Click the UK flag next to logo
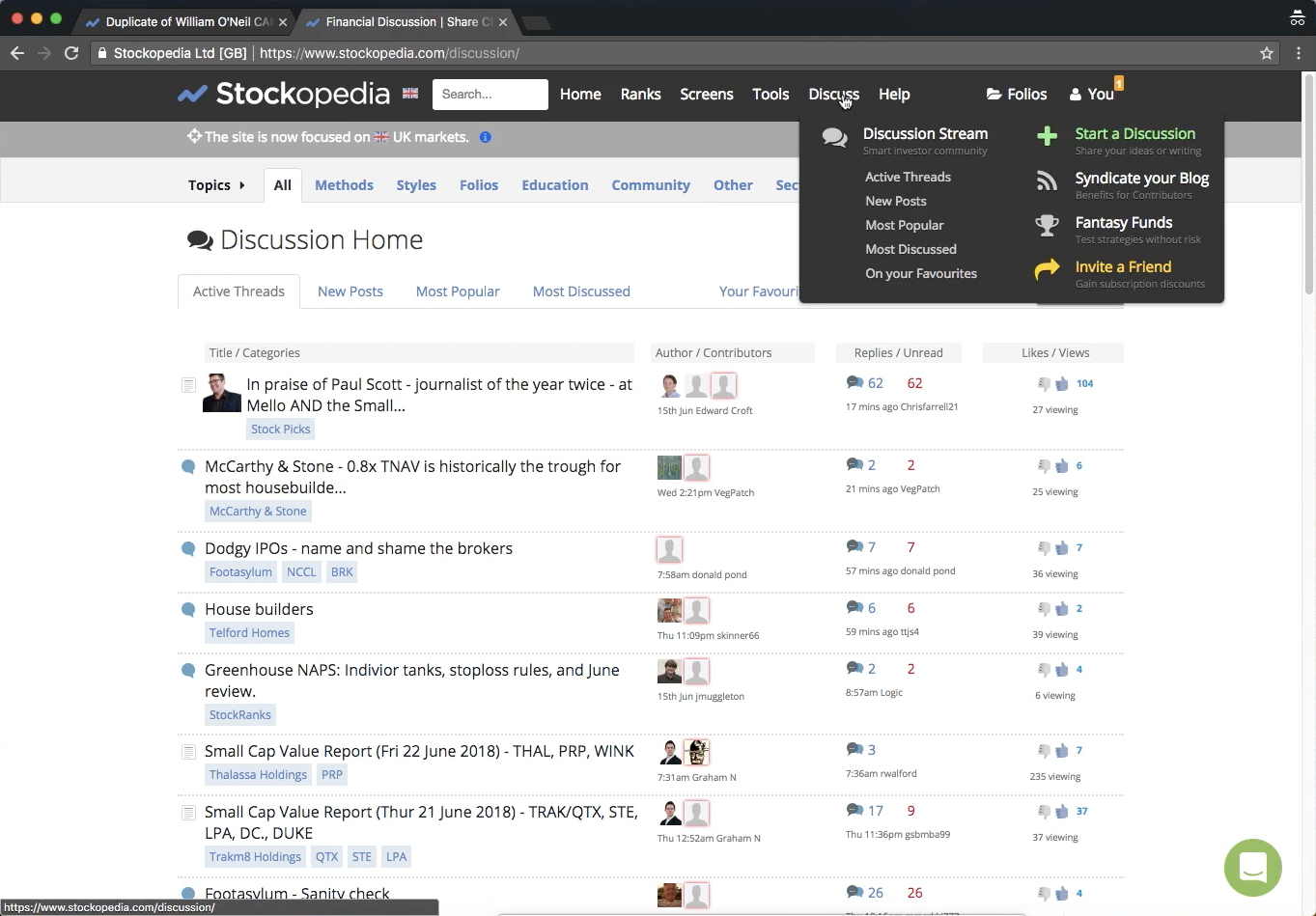The image size is (1316, 916). pyautogui.click(x=410, y=94)
